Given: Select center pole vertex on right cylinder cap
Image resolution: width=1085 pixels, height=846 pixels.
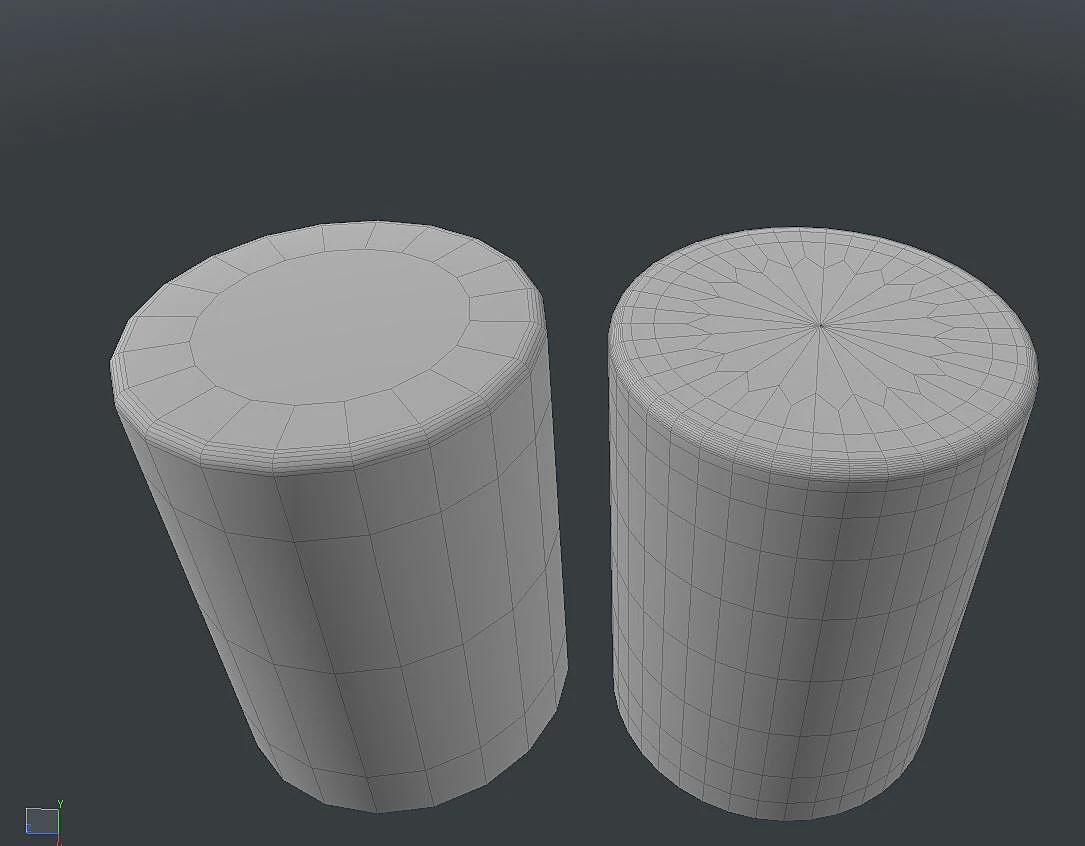Looking at the screenshot, I should point(821,324).
